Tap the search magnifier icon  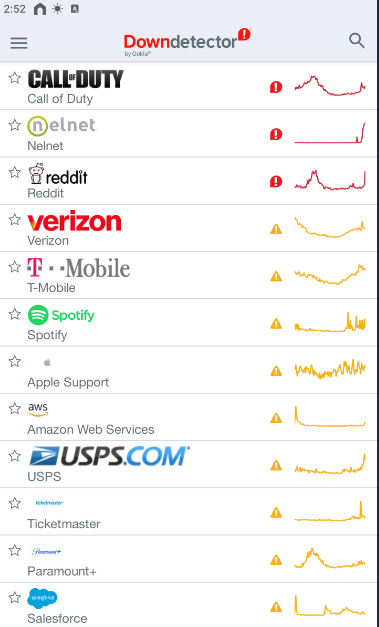pyautogui.click(x=357, y=41)
